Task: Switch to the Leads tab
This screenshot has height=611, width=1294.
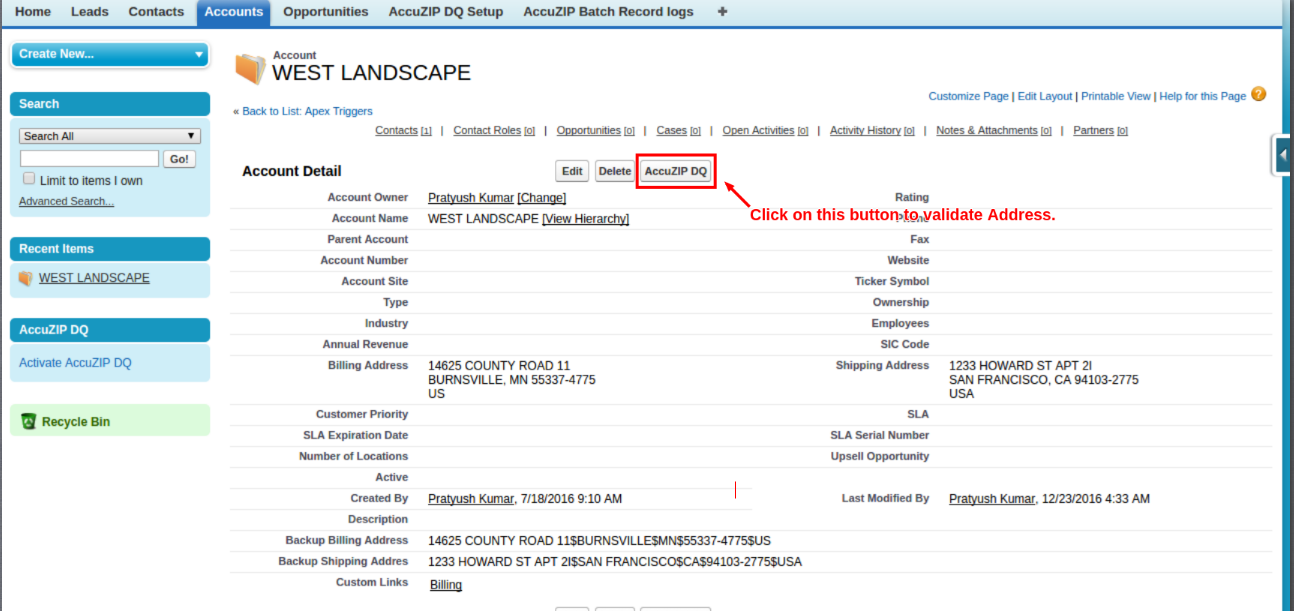Action: (89, 12)
